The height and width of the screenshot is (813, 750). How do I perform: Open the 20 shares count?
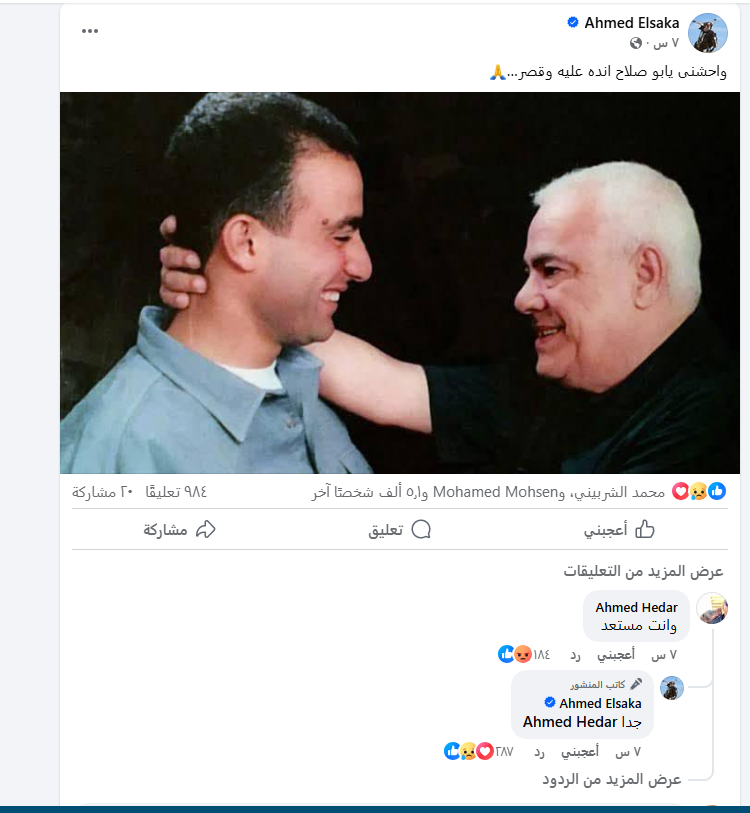tap(103, 492)
